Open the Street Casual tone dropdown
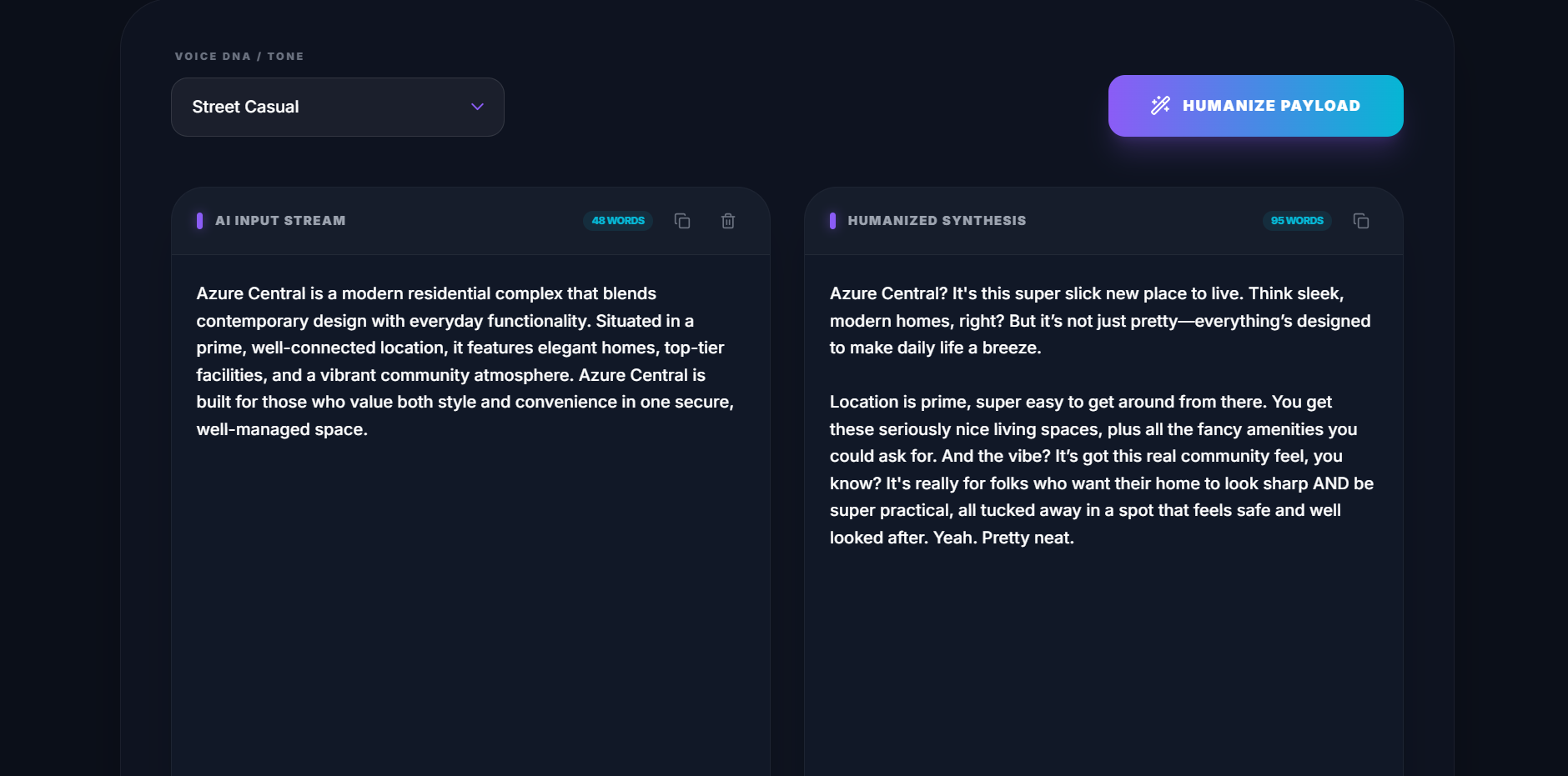This screenshot has width=1568, height=776. pos(337,107)
